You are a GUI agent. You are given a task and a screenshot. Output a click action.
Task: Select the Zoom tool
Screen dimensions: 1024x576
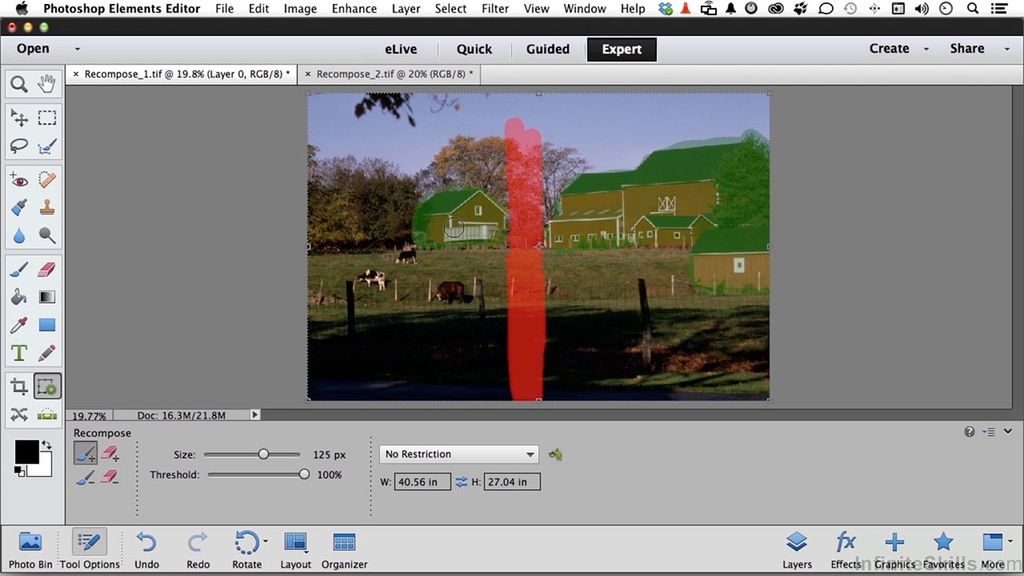click(18, 84)
